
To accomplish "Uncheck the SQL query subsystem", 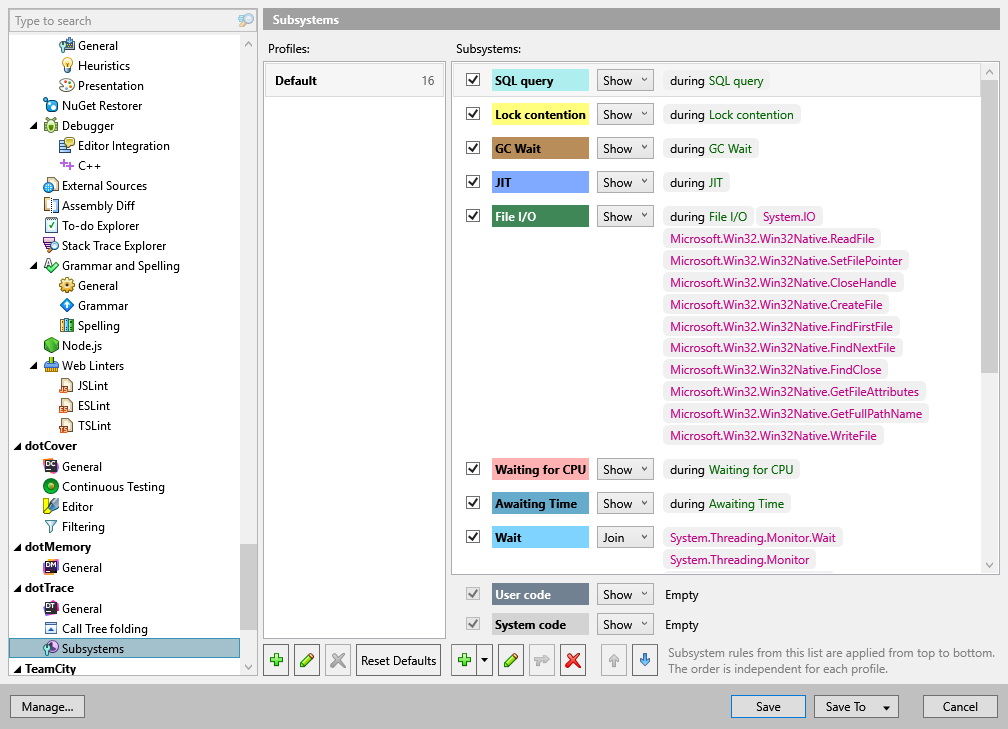I will 472,80.
